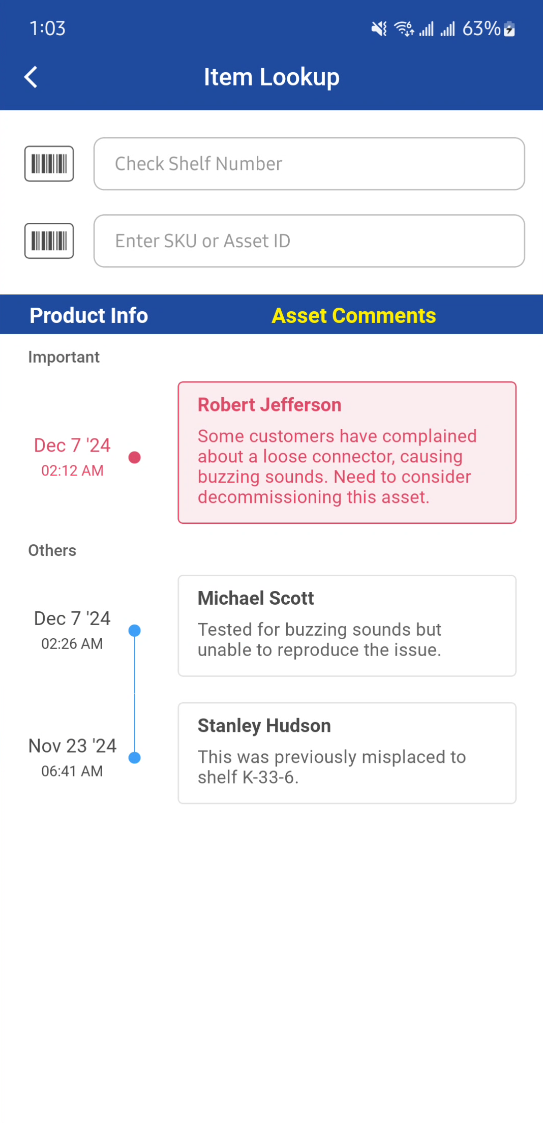Tap blue timeline dot for Nov 23
This screenshot has width=543, height=1123.
(134, 758)
